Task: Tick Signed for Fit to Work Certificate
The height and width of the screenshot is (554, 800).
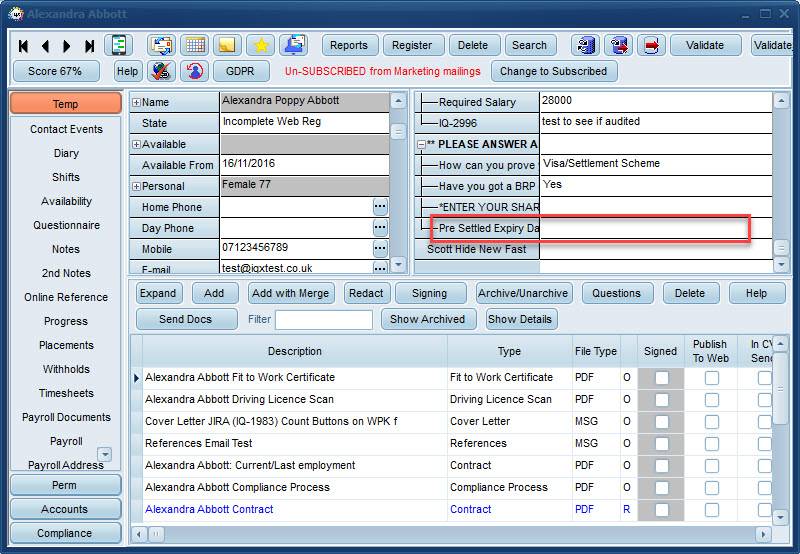Action: coord(662,377)
